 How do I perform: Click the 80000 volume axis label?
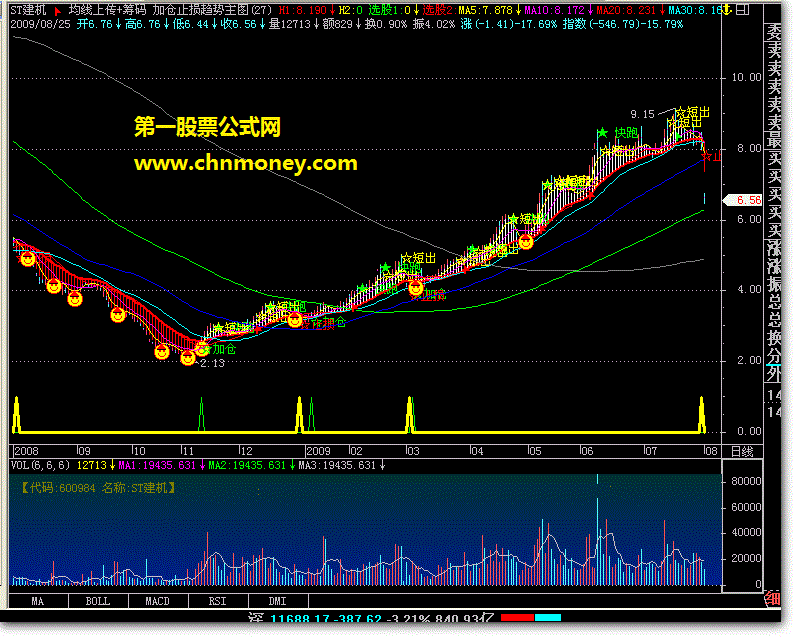click(x=746, y=481)
